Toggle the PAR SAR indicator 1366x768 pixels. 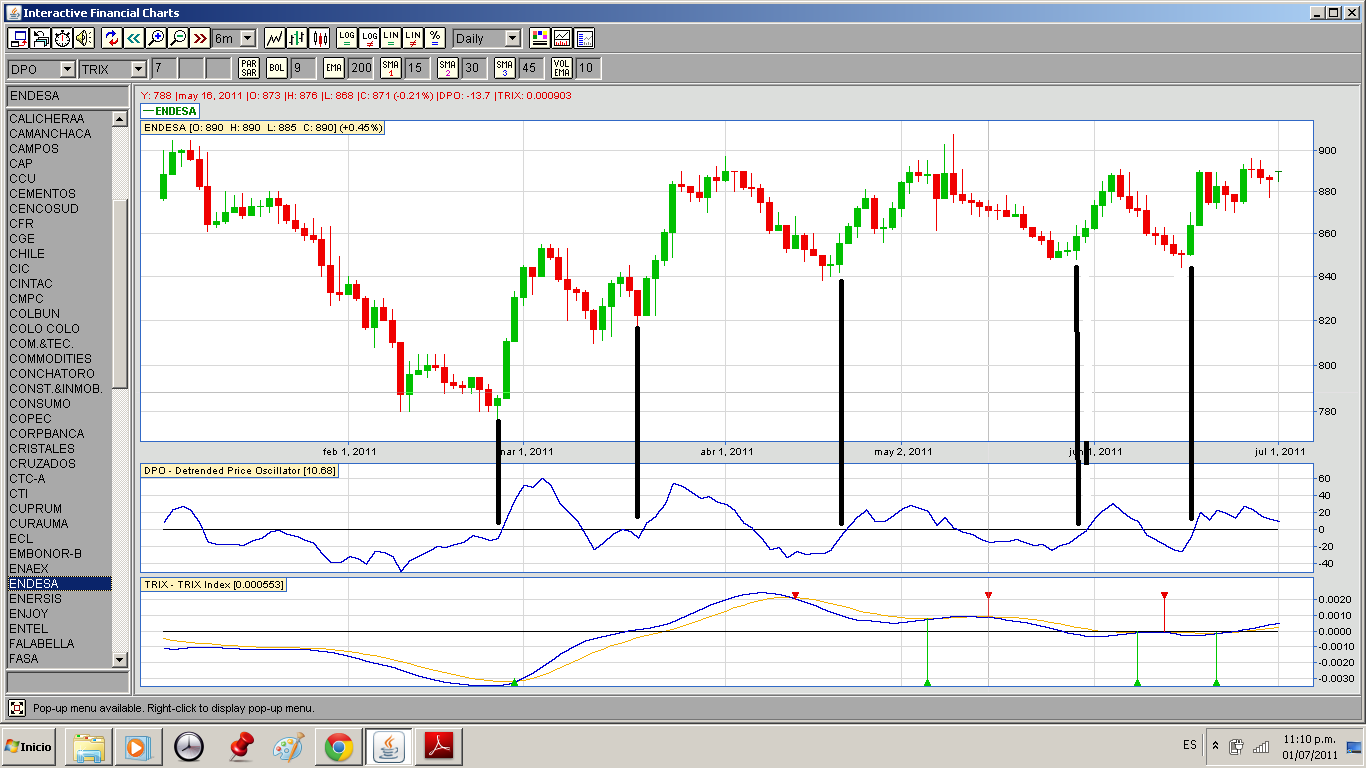pos(249,68)
